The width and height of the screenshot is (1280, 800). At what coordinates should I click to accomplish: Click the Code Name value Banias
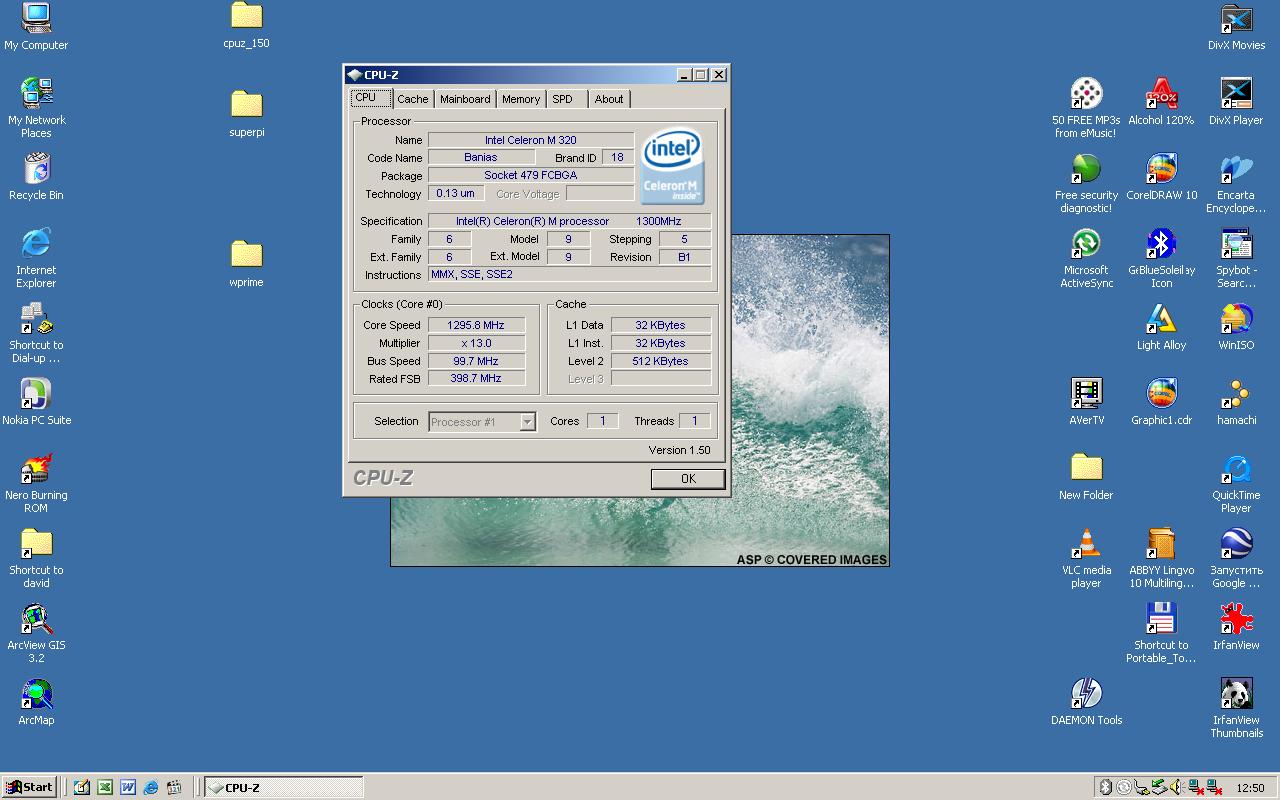point(481,157)
